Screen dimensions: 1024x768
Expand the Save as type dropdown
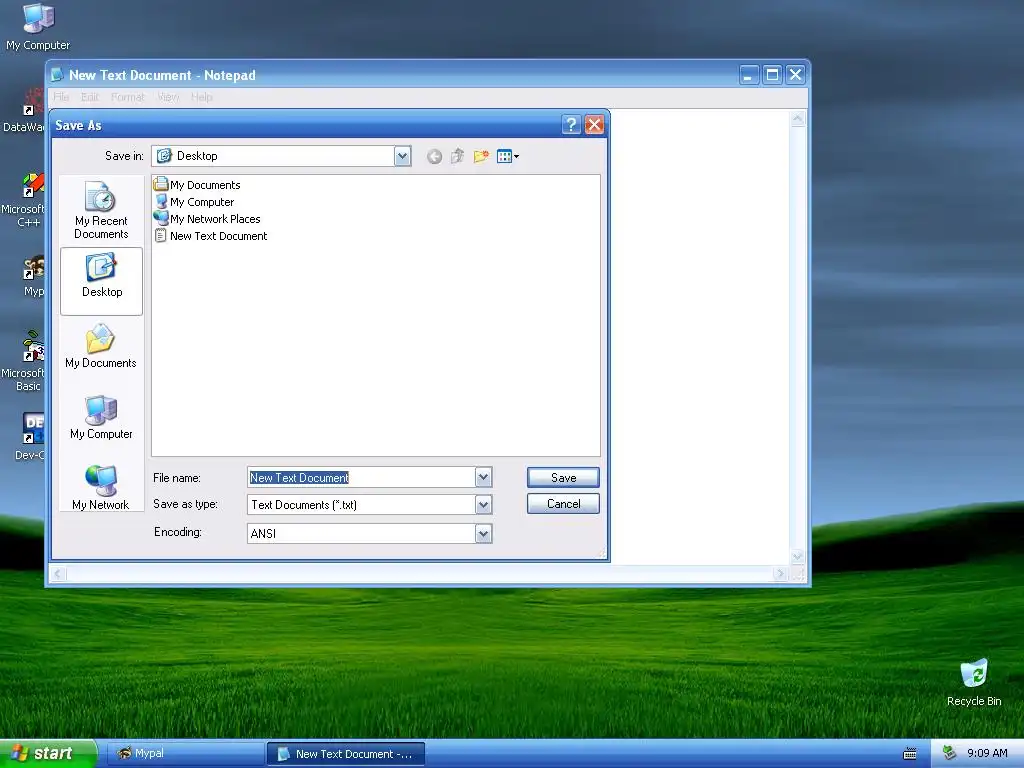[483, 505]
